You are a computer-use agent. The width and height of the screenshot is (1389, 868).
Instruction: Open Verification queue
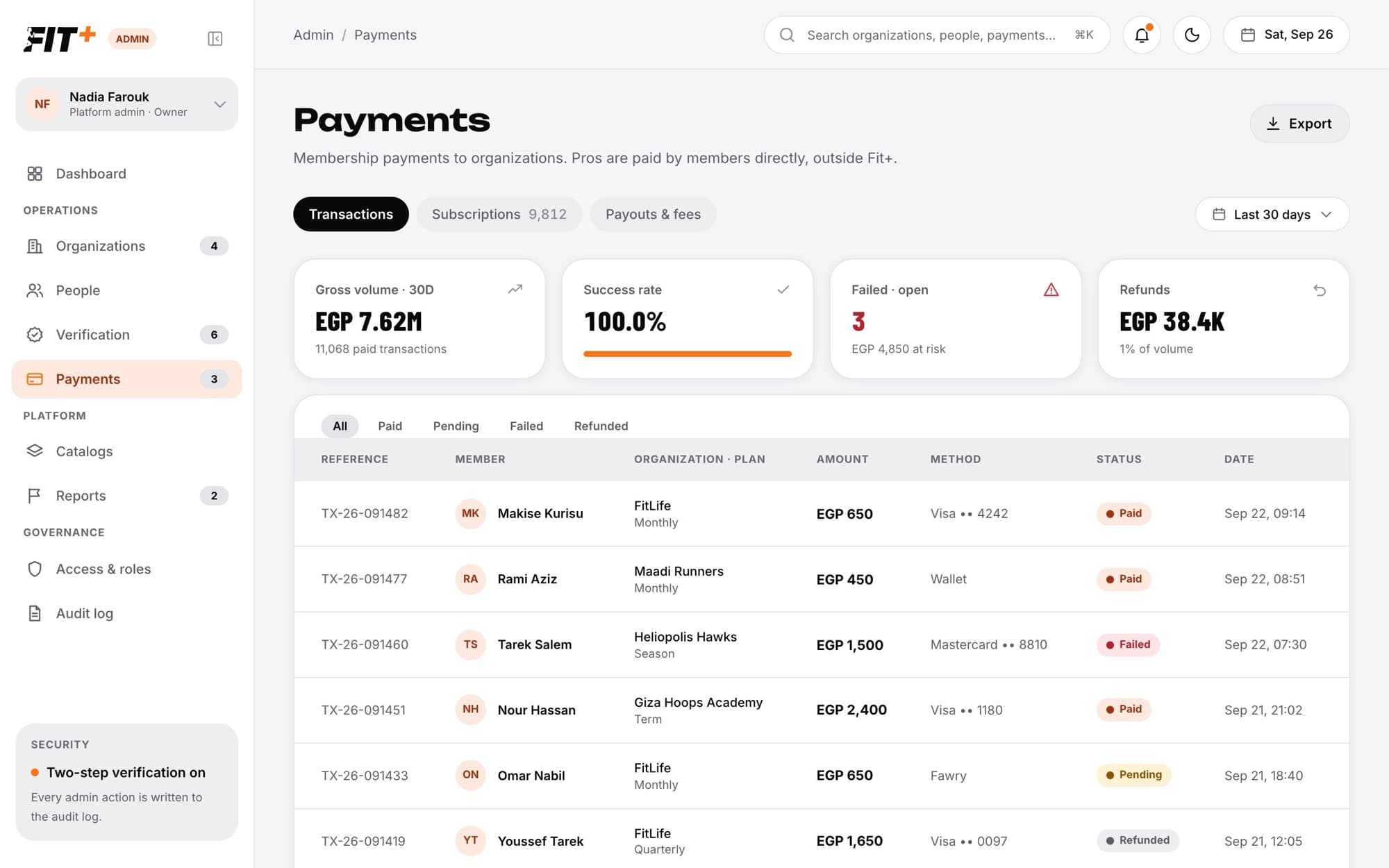click(x=127, y=335)
